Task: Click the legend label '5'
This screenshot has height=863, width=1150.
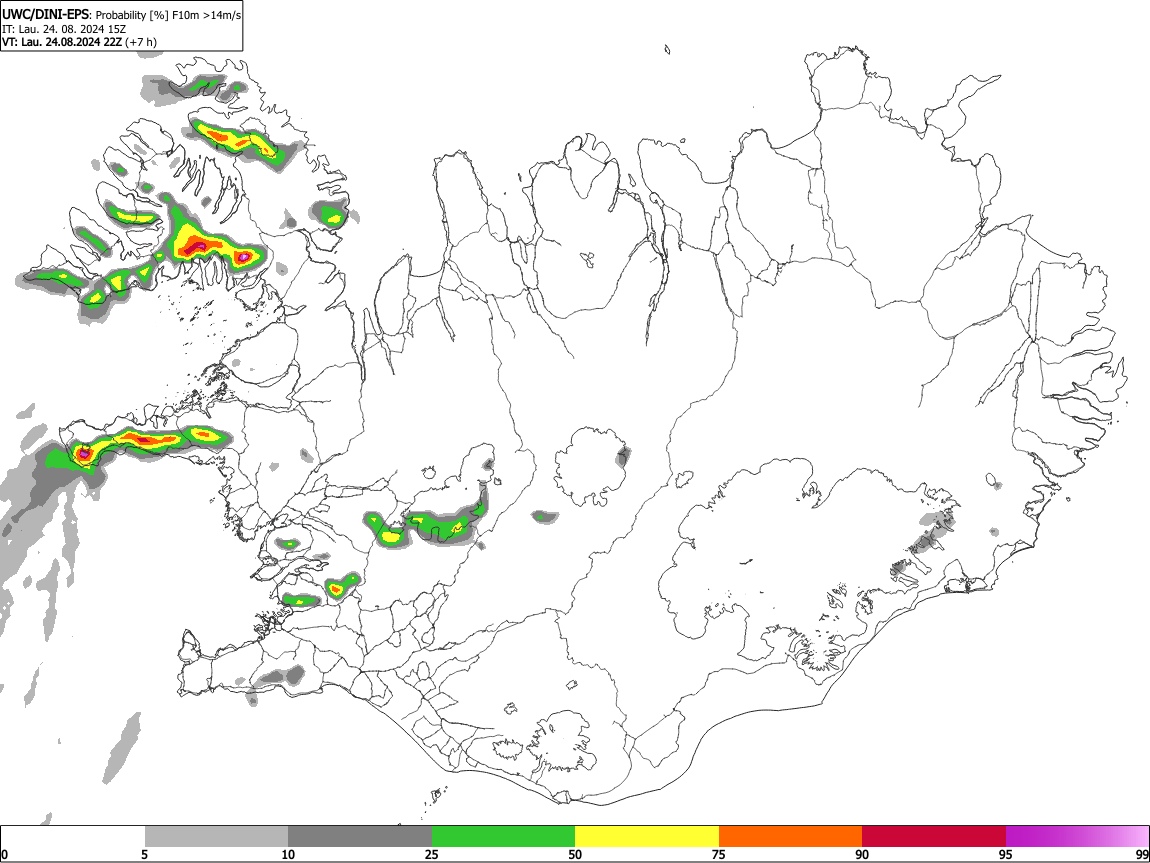Action: pos(144,854)
